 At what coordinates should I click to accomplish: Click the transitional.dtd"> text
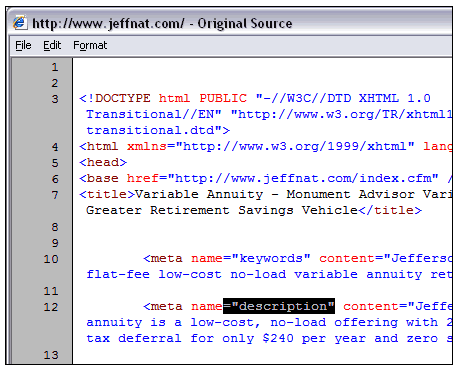coord(158,130)
